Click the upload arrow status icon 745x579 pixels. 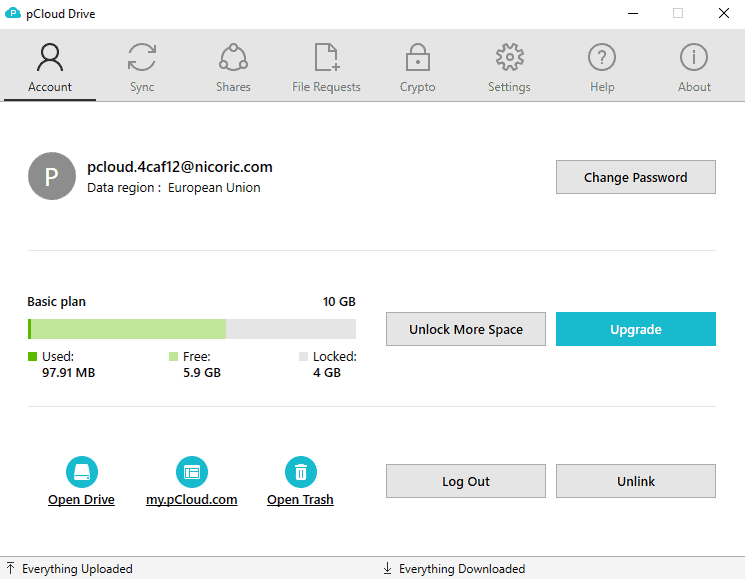coord(10,568)
